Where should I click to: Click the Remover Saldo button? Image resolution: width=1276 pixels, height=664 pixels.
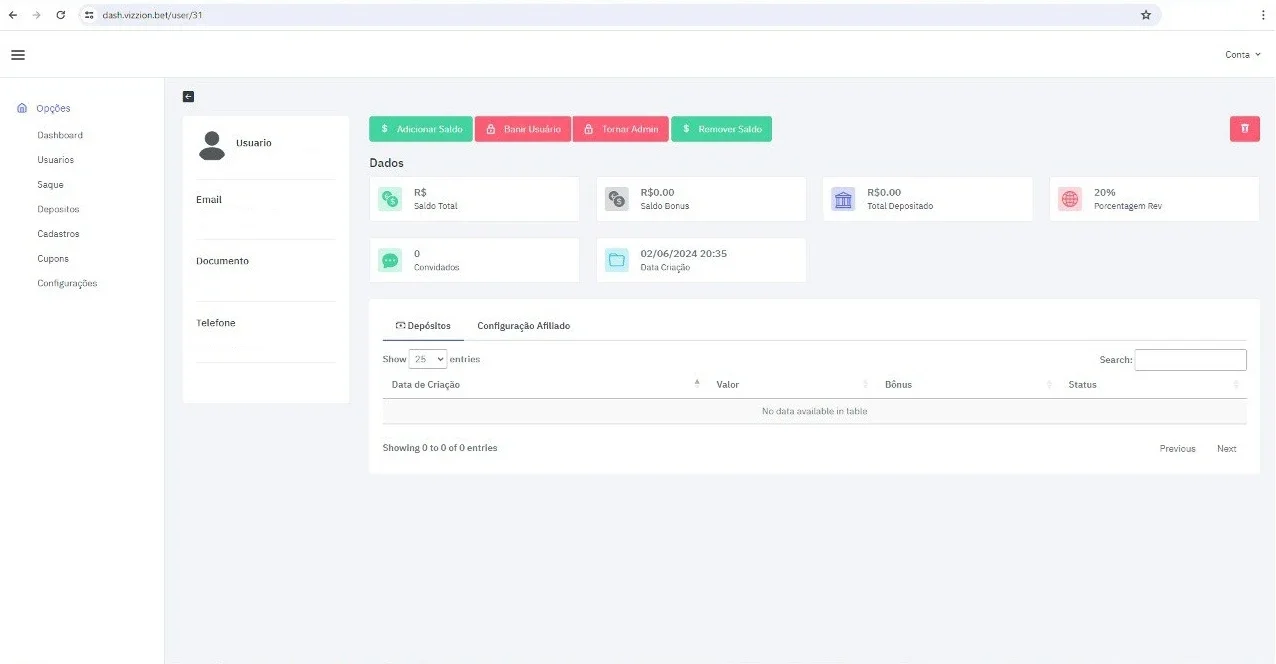point(721,129)
